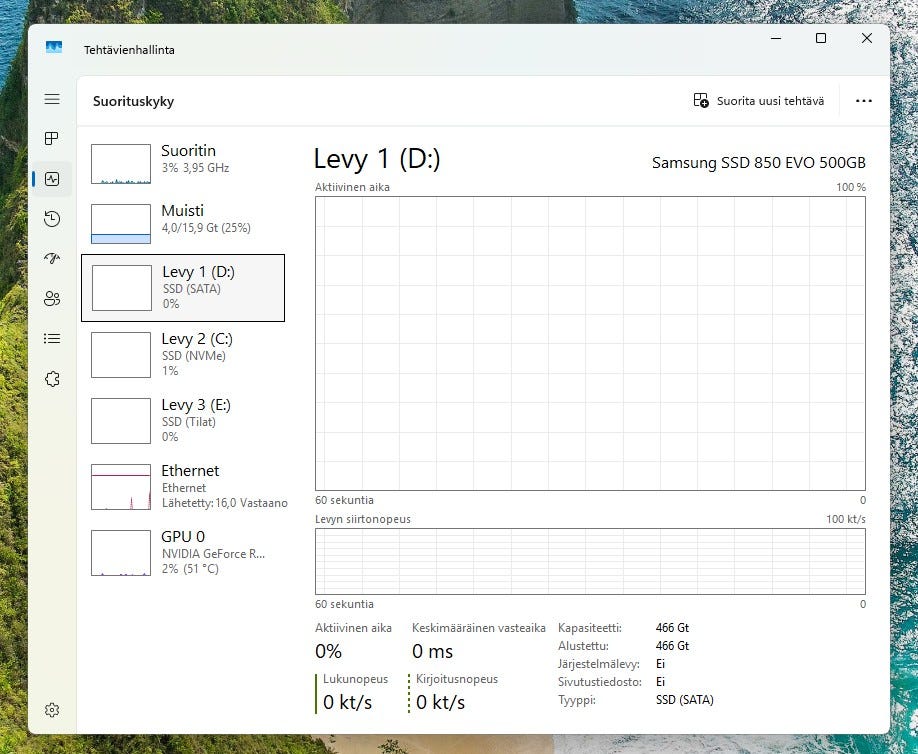This screenshot has width=918, height=754.
Task: Click 'Suorita uusi tehtävä' button
Action: tap(759, 101)
